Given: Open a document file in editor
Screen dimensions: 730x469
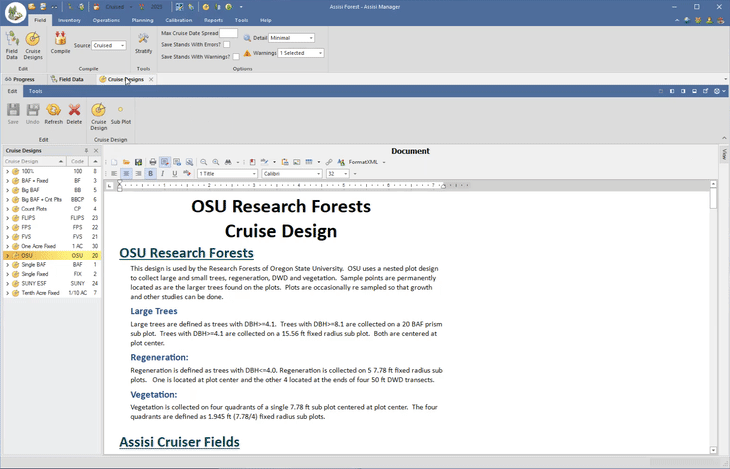Looking at the screenshot, I should point(126,162).
